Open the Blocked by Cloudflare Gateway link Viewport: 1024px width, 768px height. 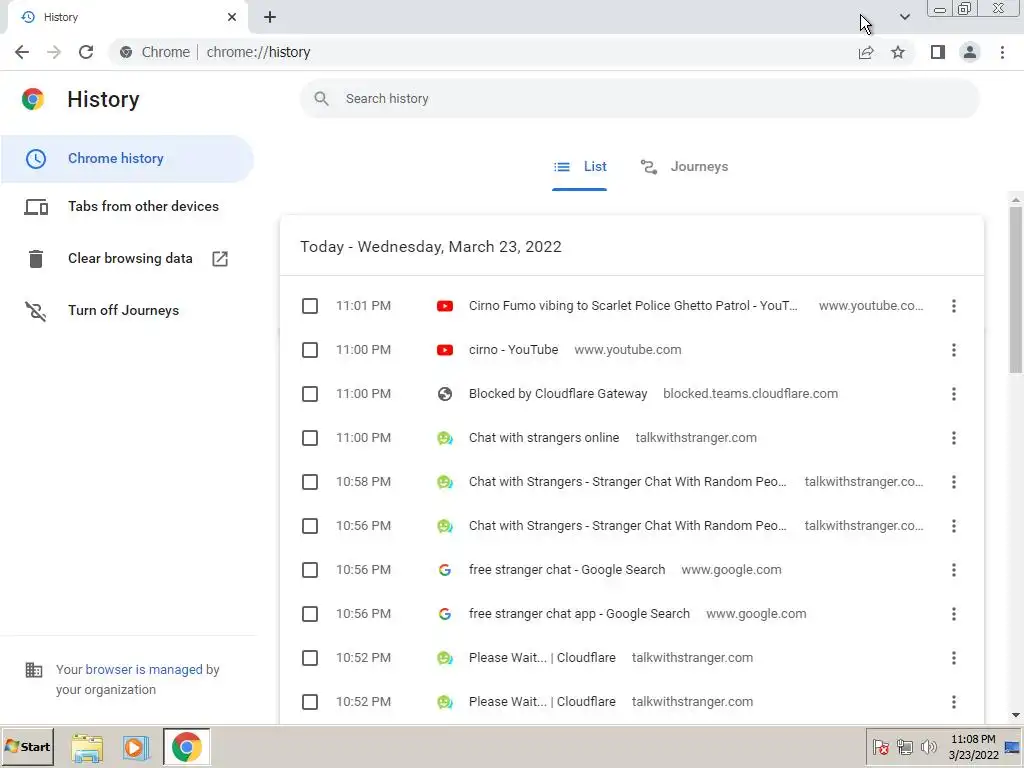point(558,394)
